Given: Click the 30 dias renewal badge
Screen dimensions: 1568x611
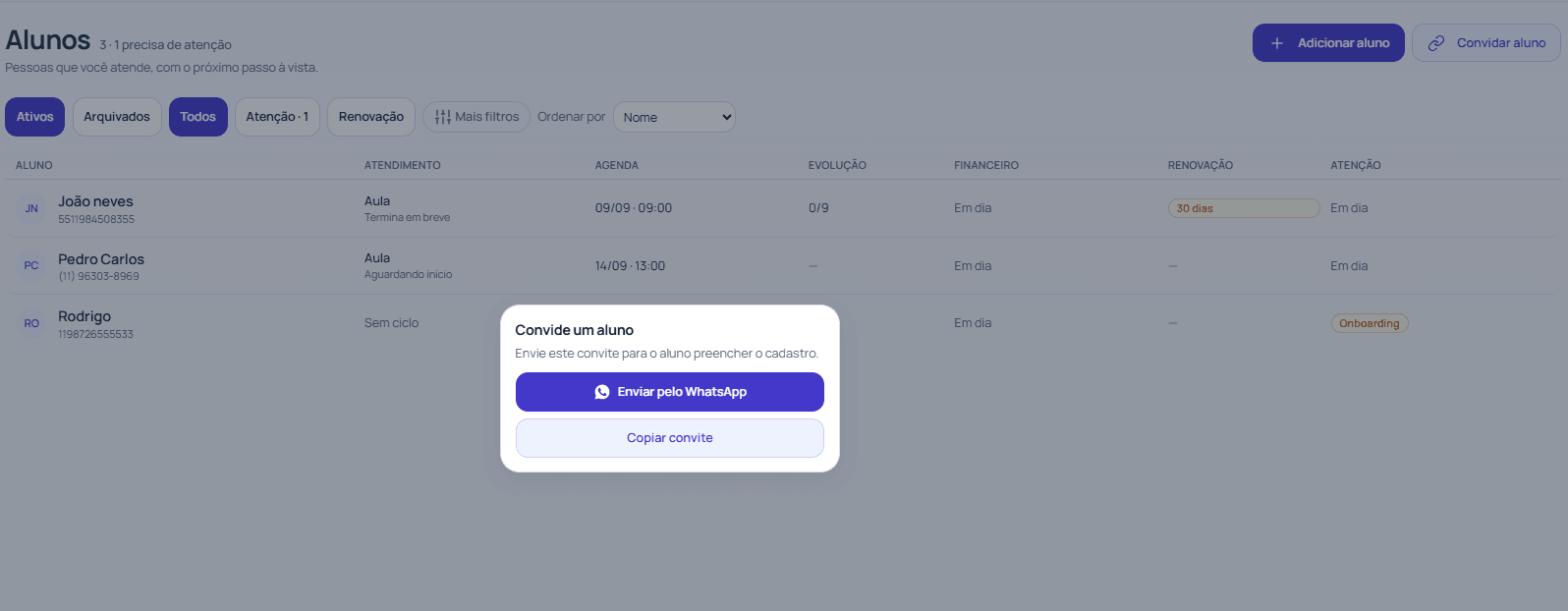Looking at the screenshot, I should click(1243, 208).
